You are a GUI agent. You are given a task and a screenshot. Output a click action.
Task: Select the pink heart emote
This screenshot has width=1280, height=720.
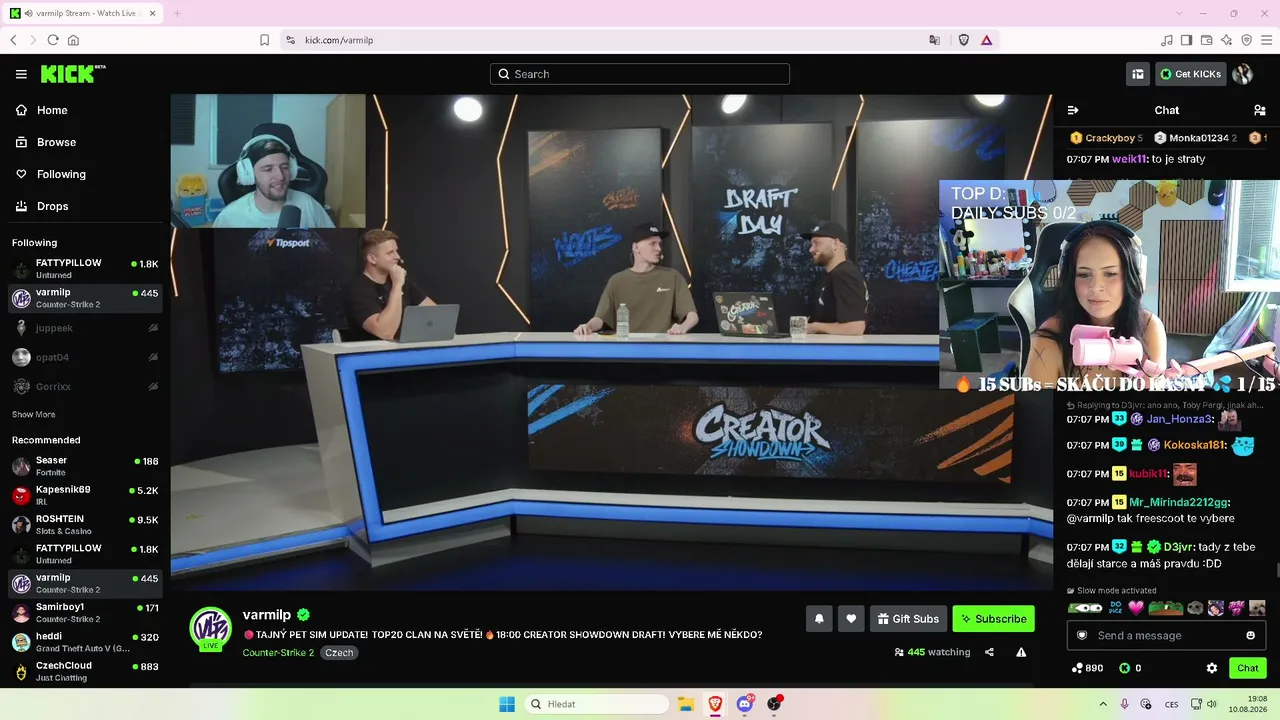pyautogui.click(x=1136, y=608)
